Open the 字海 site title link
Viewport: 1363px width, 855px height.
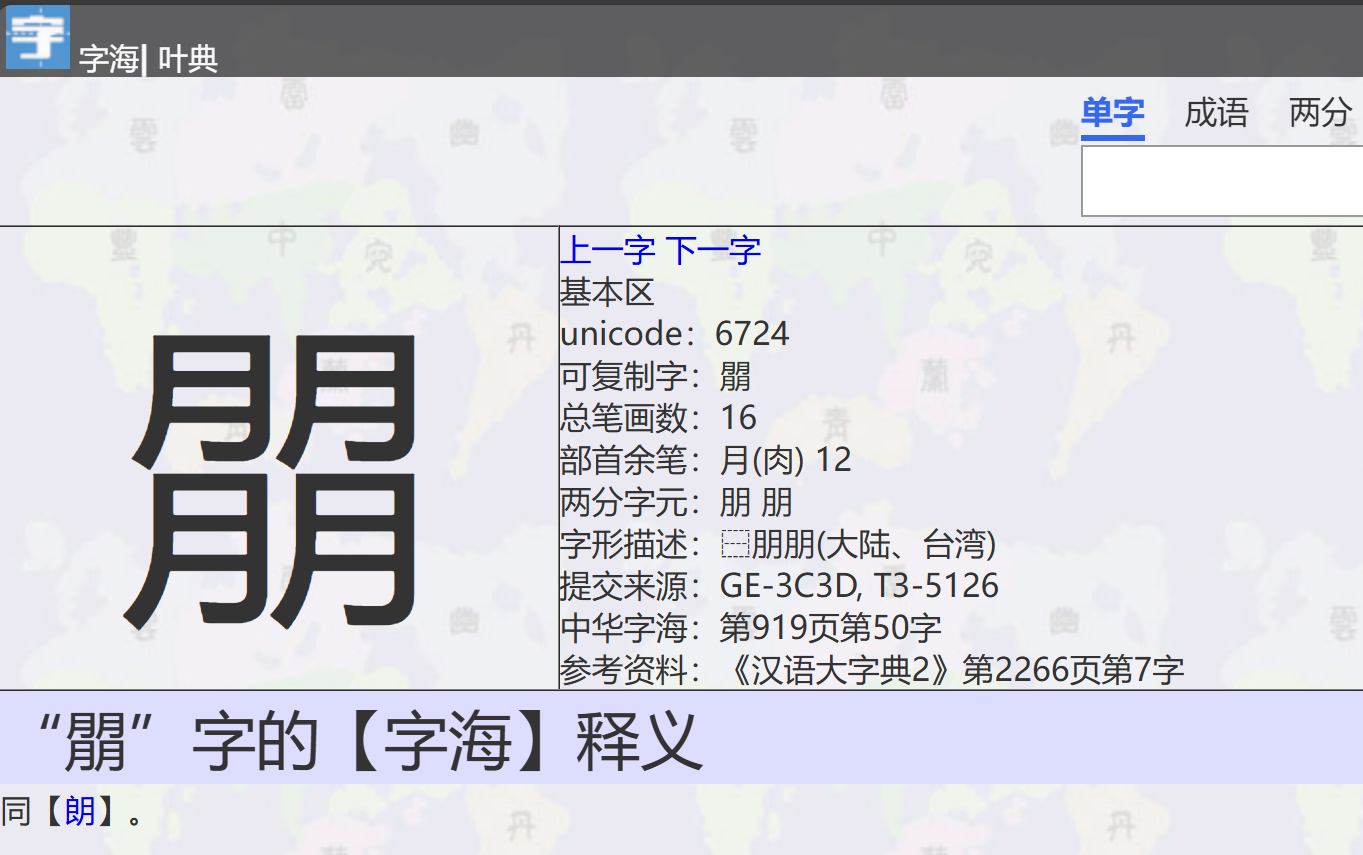pos(108,59)
